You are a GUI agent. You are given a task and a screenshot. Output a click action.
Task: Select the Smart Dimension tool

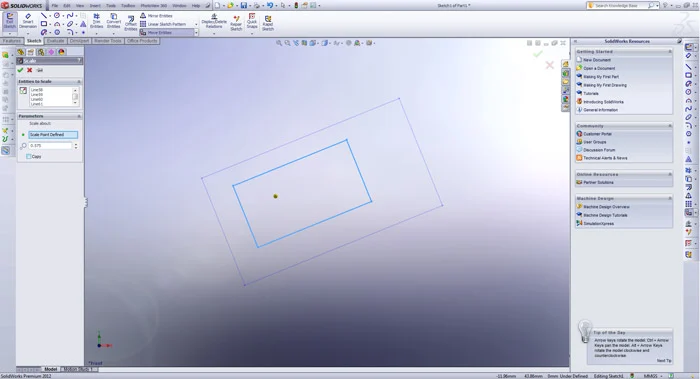[x=28, y=21]
